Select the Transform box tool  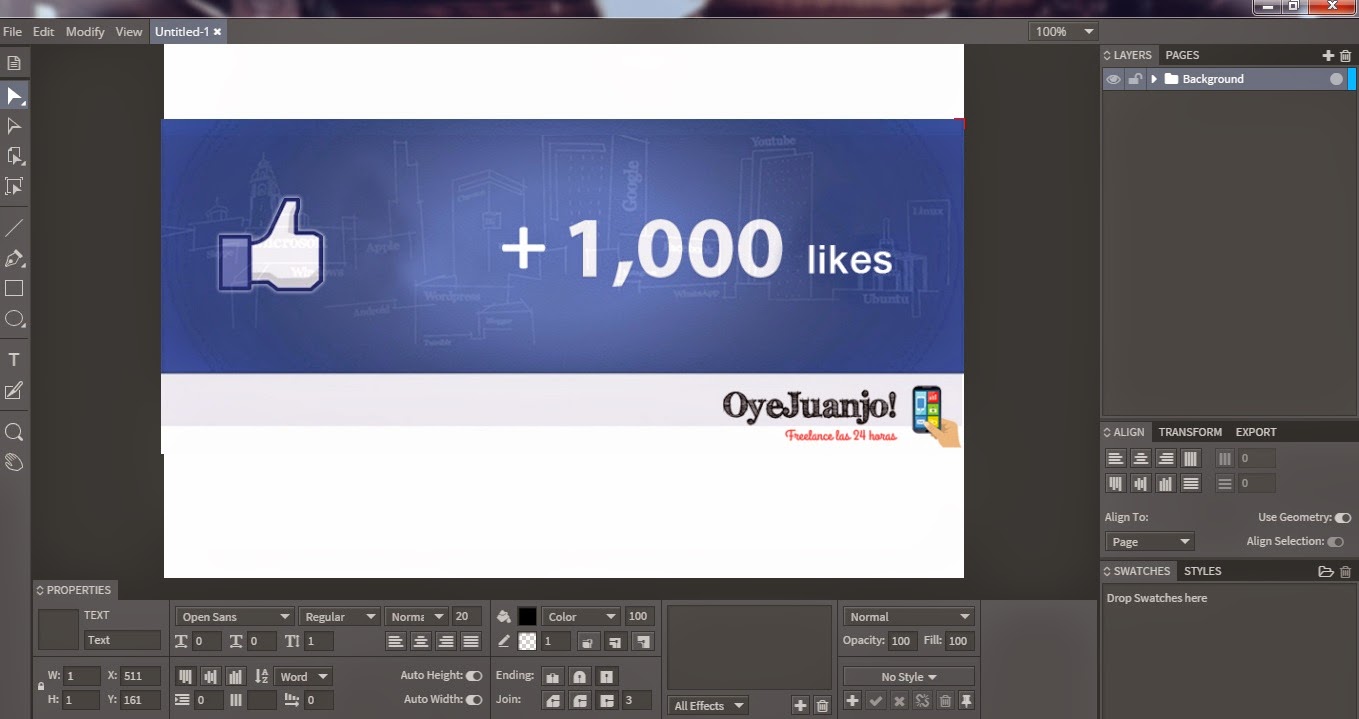(x=14, y=186)
